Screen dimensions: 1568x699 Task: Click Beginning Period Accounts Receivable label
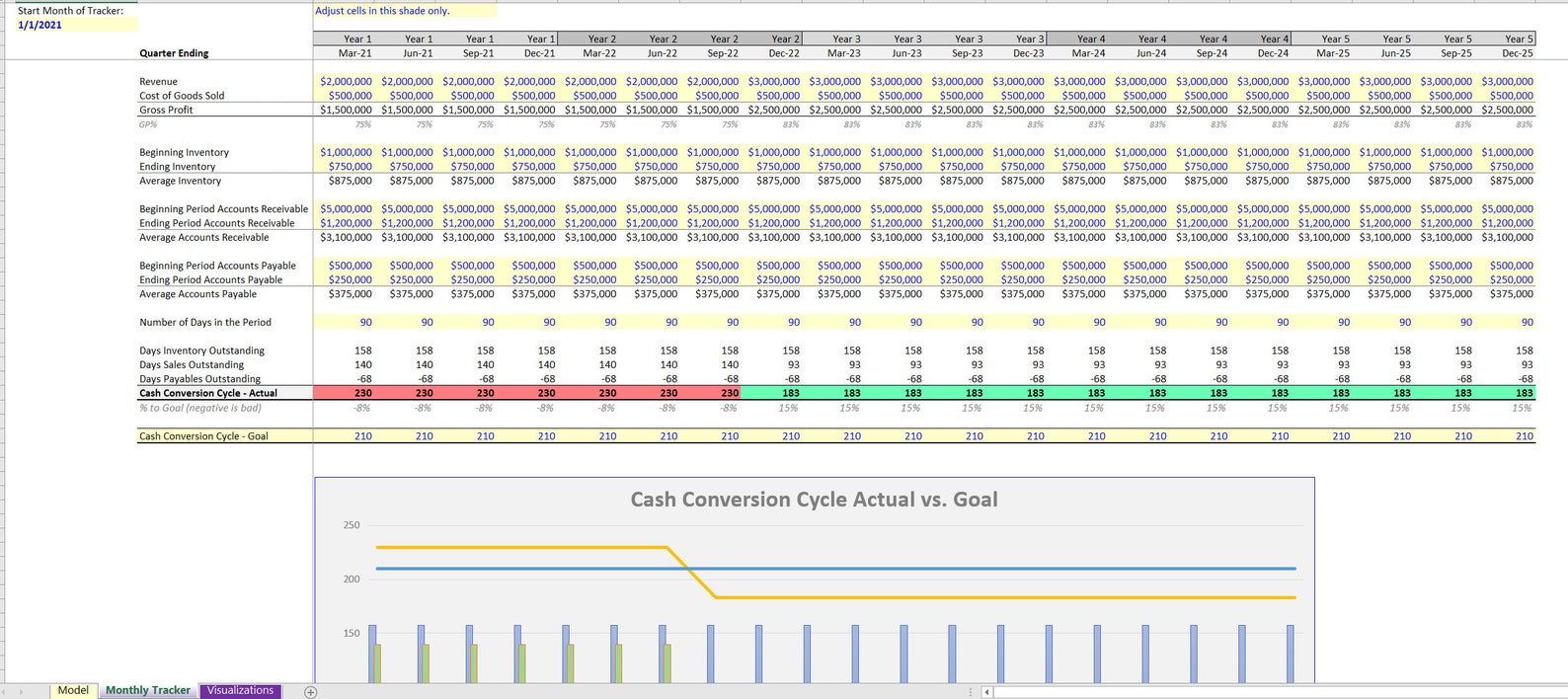pyautogui.click(x=223, y=209)
